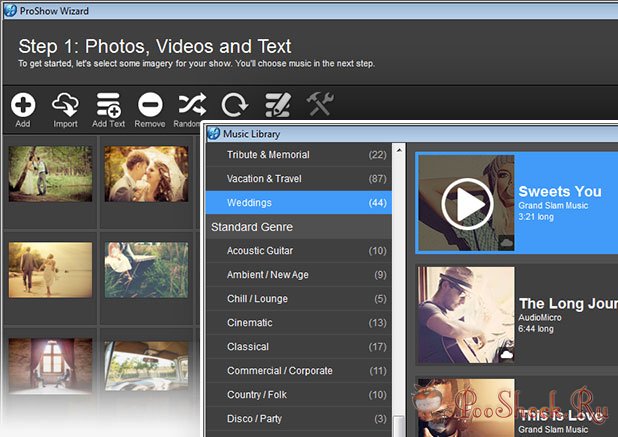Click the Standard Genre section header
The height and width of the screenshot is (437, 618).
299,227
